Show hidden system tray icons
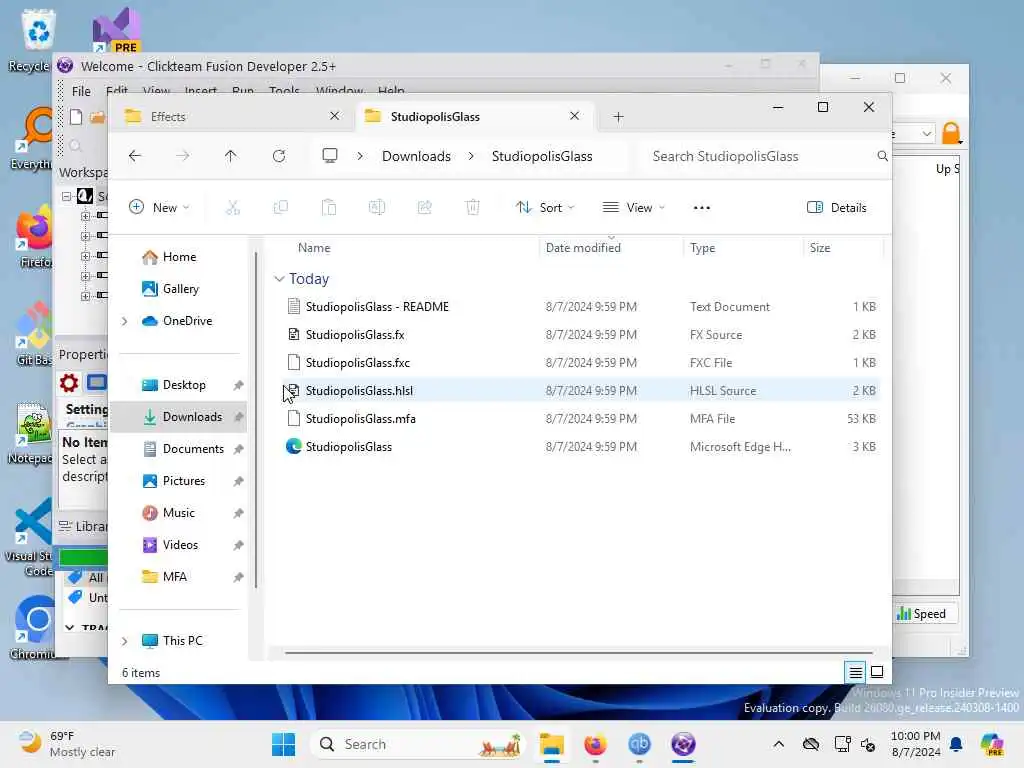 [x=778, y=744]
